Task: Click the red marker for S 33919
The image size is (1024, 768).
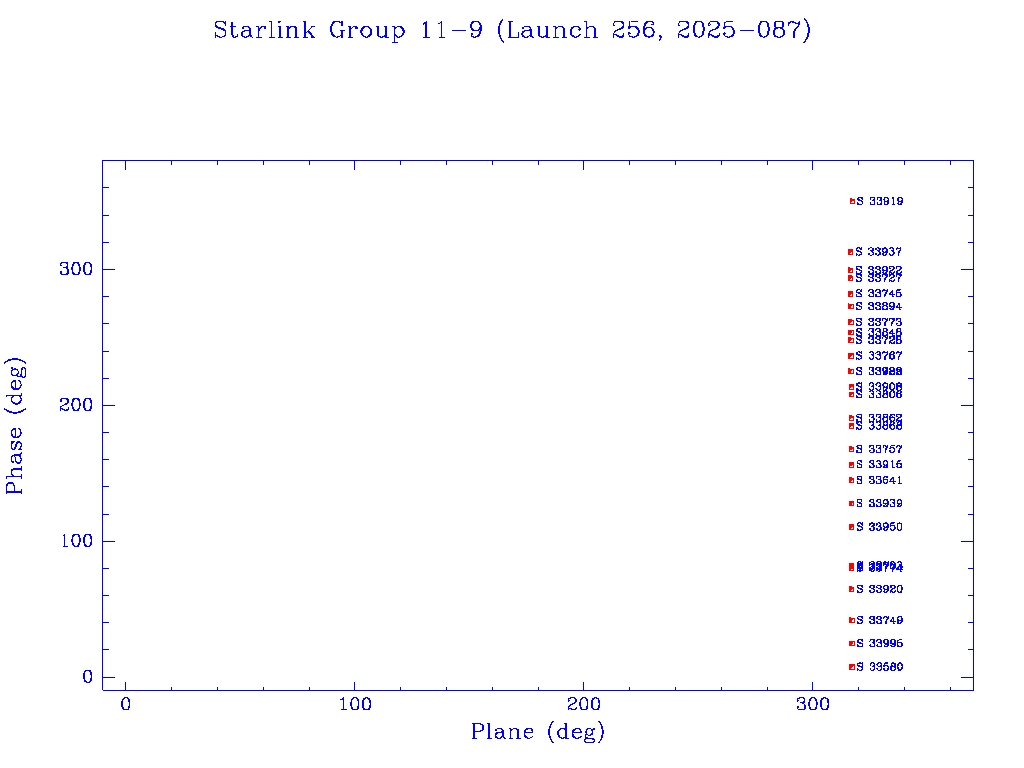Action: coord(852,201)
